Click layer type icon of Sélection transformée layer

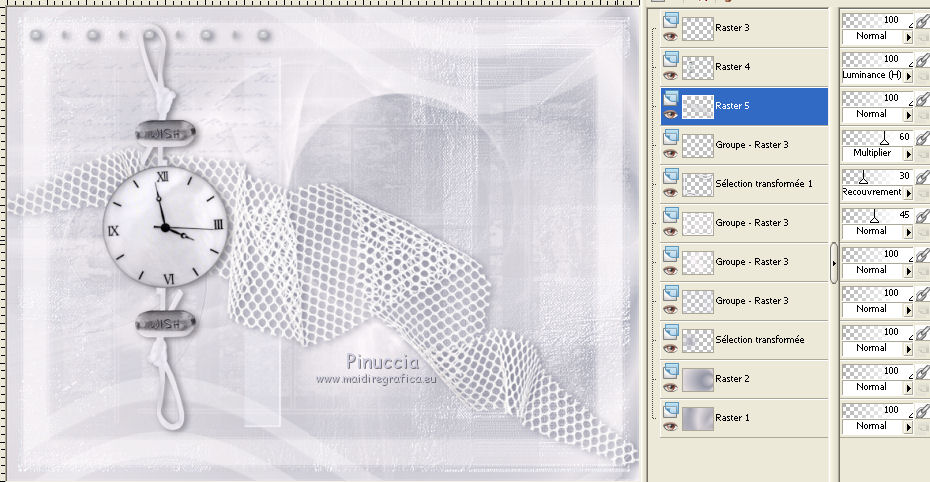tap(670, 333)
